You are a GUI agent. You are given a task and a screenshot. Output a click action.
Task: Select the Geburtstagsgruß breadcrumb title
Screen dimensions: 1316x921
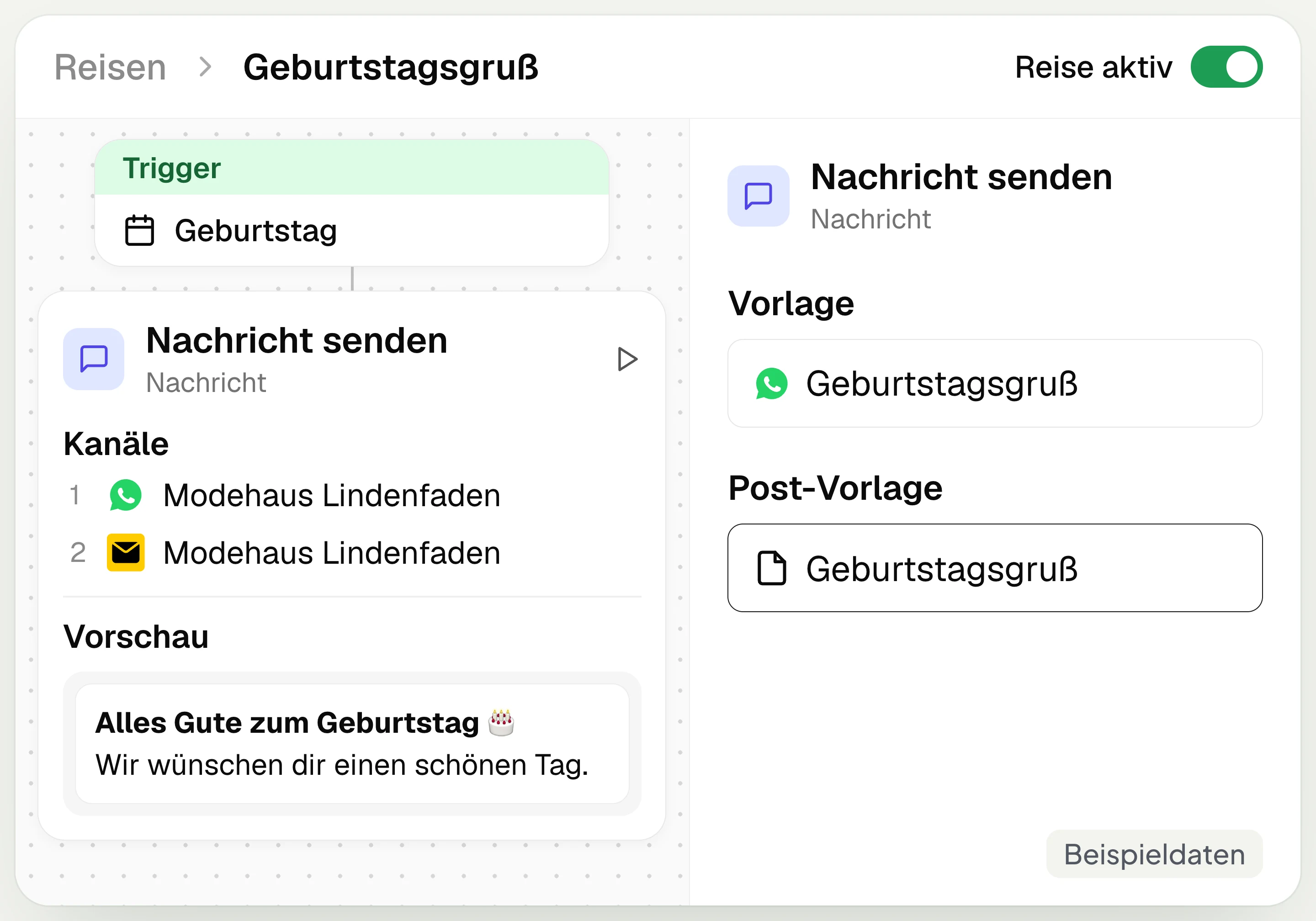(391, 67)
